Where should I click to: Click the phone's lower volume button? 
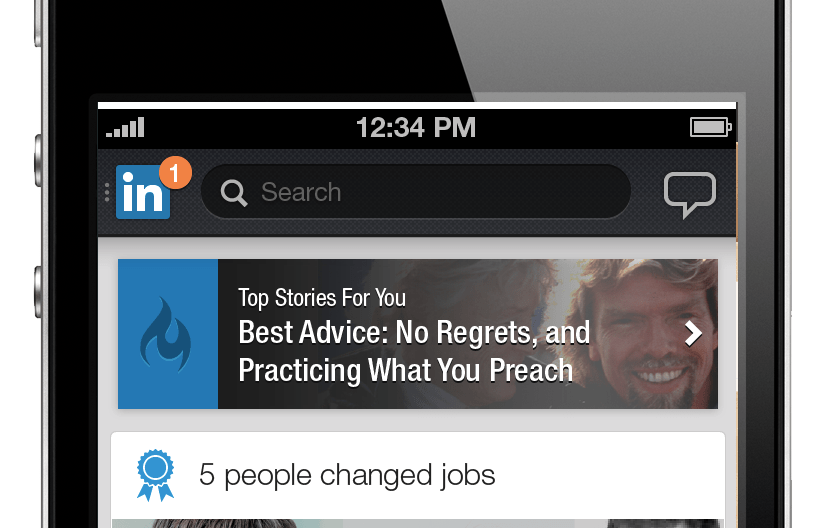coord(38,292)
